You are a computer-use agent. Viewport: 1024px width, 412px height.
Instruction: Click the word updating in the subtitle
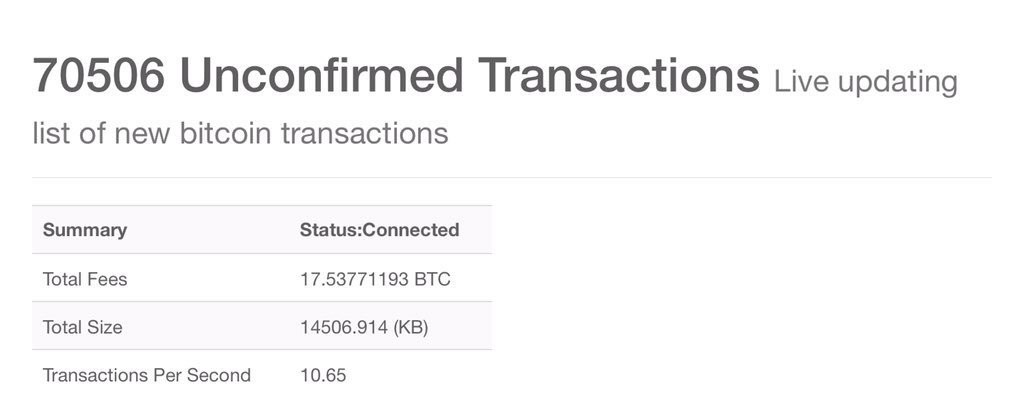pyautogui.click(x=897, y=82)
